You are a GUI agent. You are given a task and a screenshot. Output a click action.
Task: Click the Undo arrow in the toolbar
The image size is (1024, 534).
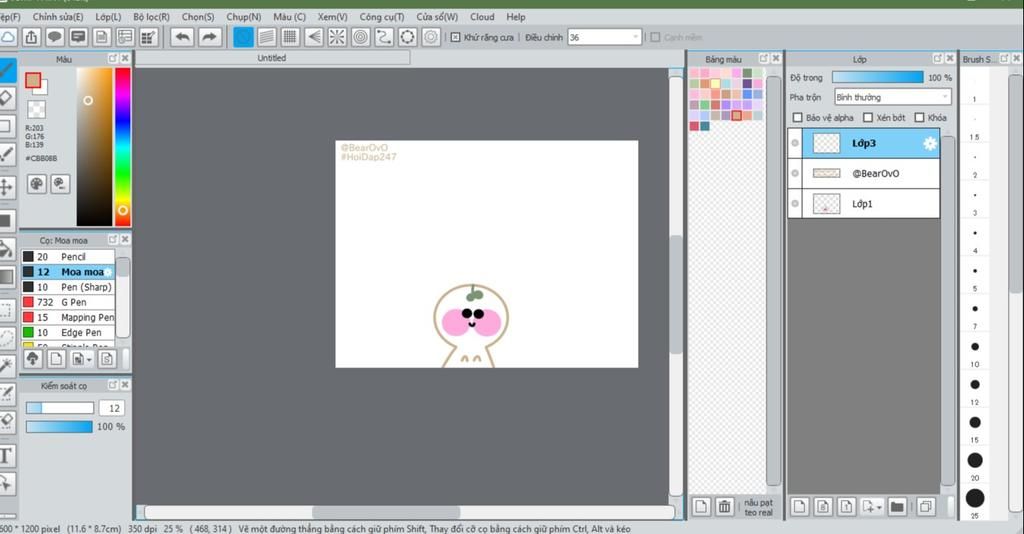(183, 37)
